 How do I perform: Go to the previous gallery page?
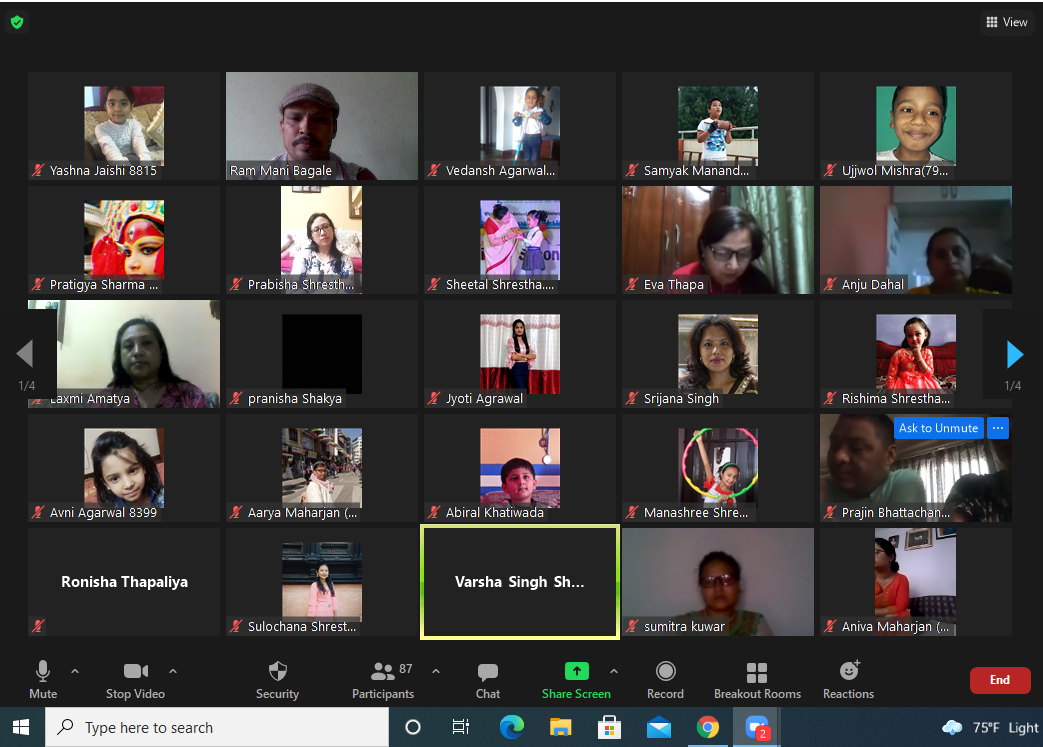25,353
